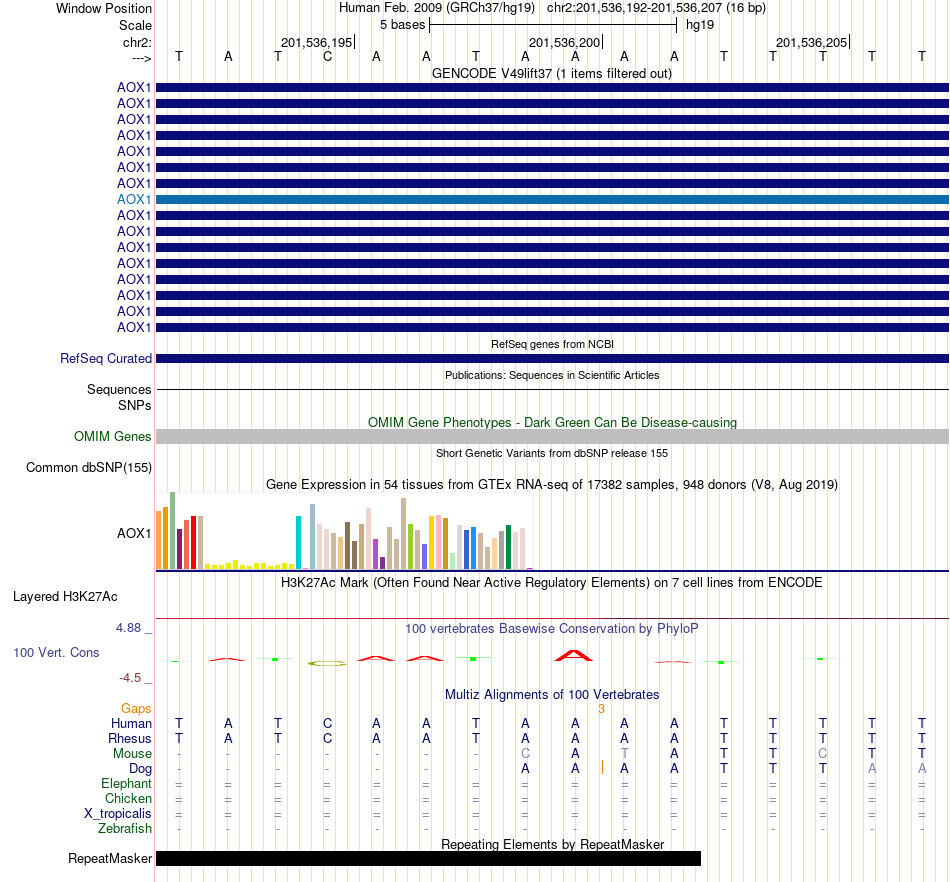950x882 pixels.
Task: Click the black AOX1 label beside GTEx chart
Action: coord(134,533)
